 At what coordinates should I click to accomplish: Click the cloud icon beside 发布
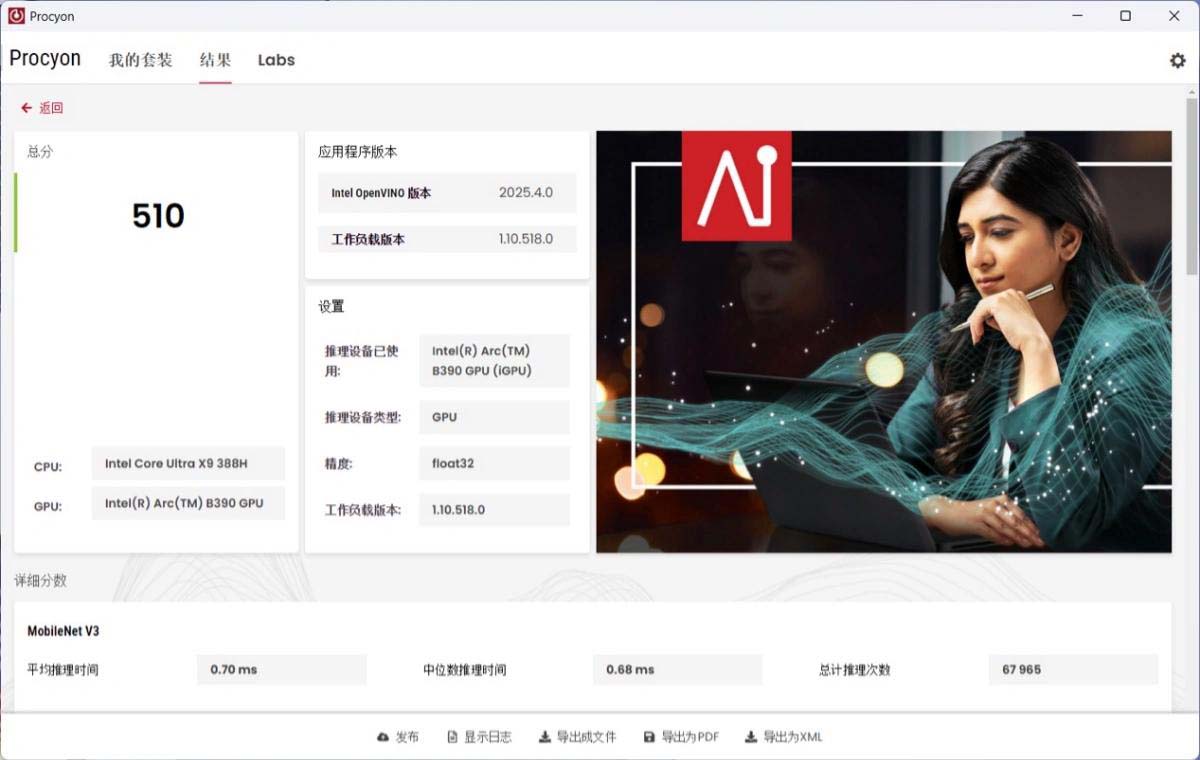(x=383, y=737)
